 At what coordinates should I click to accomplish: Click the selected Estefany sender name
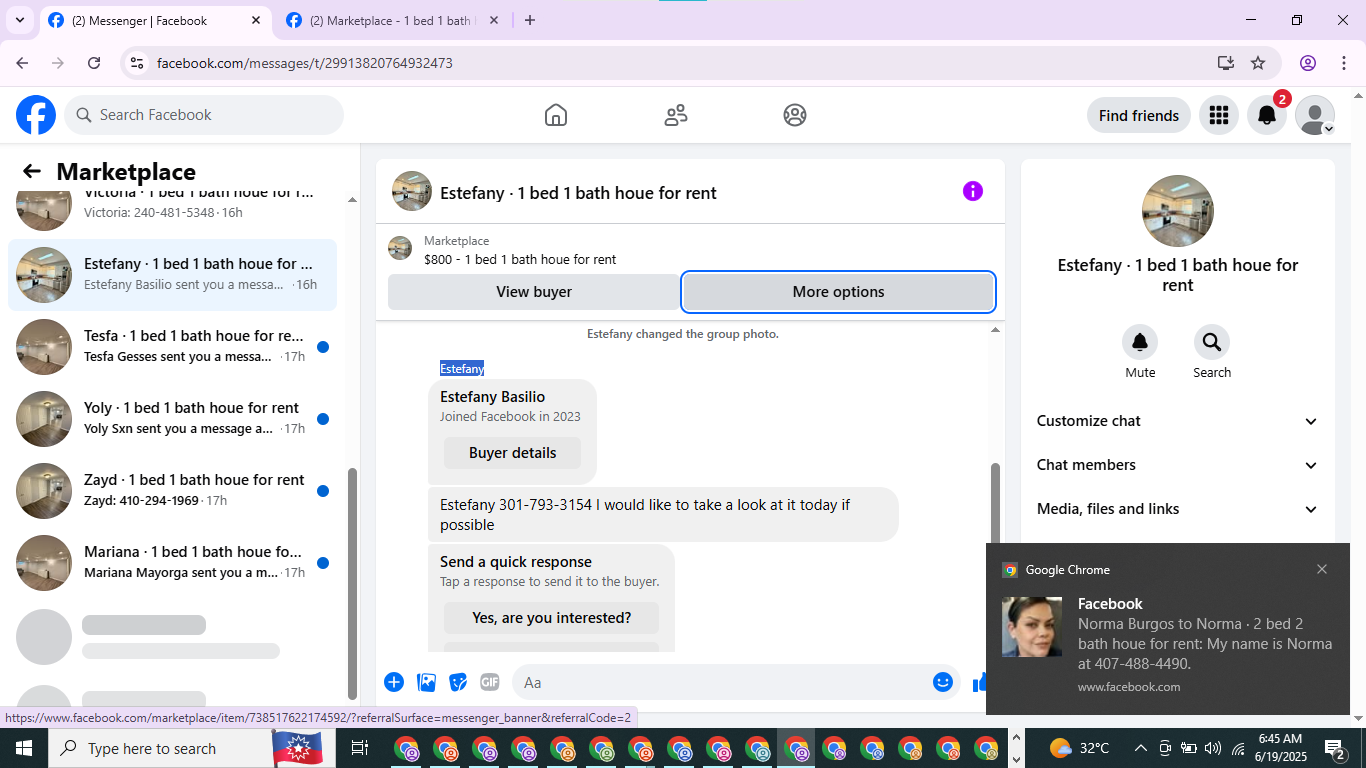pos(462,368)
